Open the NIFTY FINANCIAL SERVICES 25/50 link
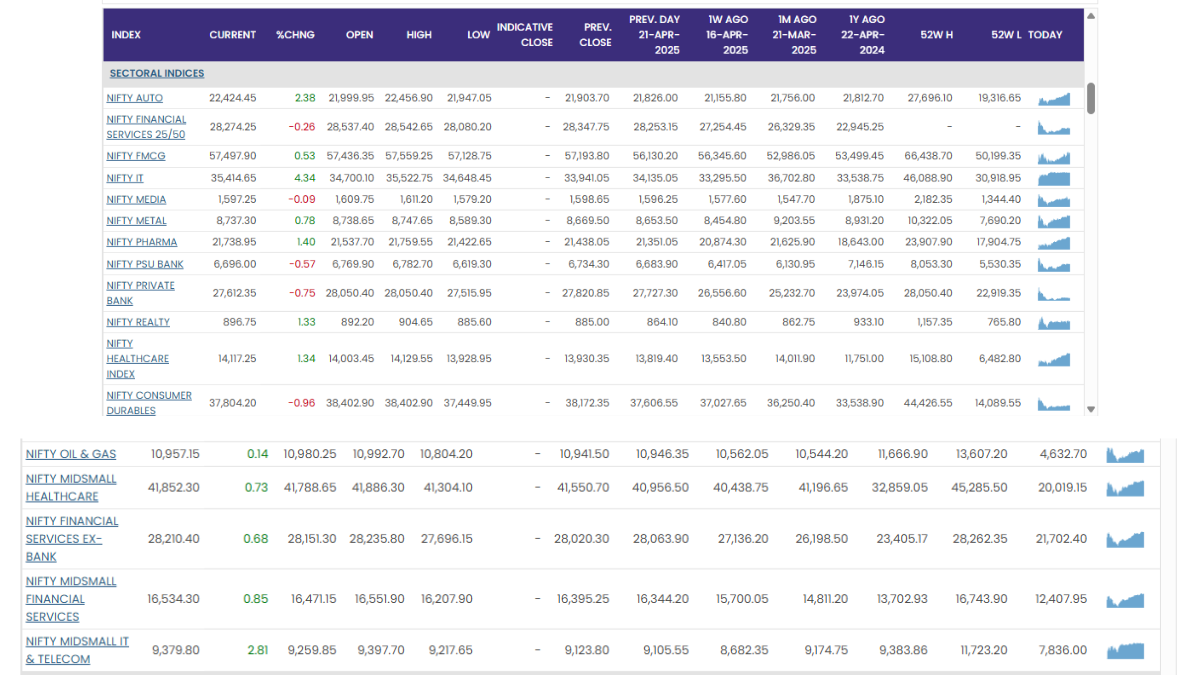 pos(146,127)
